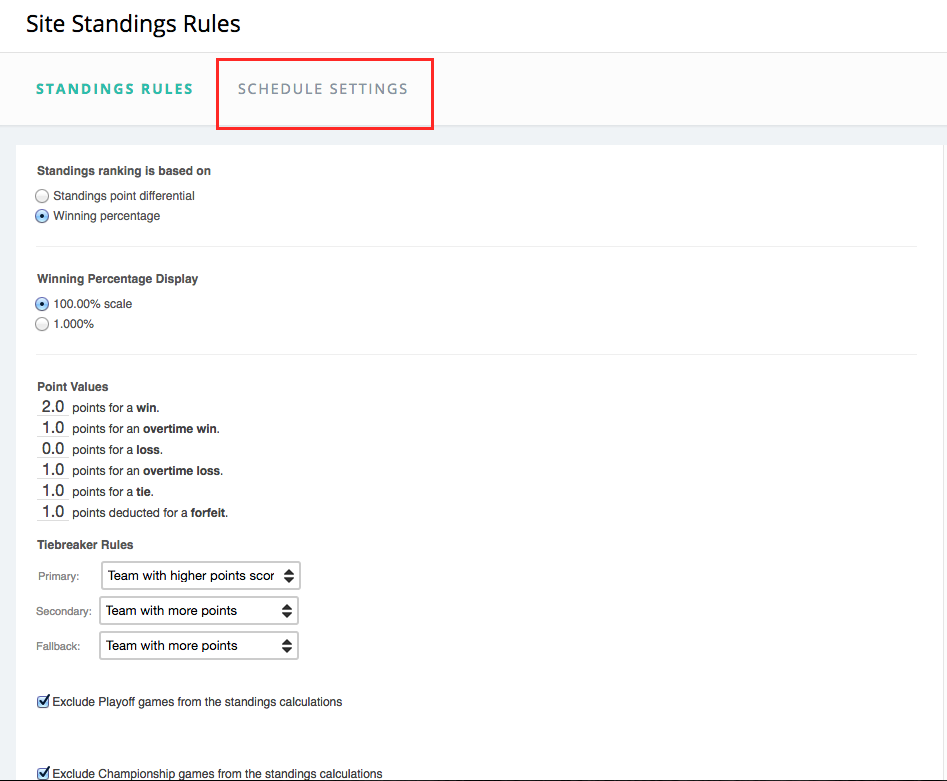This screenshot has width=947, height=781.
Task: Uncheck Exclude Playoff games from standings
Action: pyautogui.click(x=43, y=701)
